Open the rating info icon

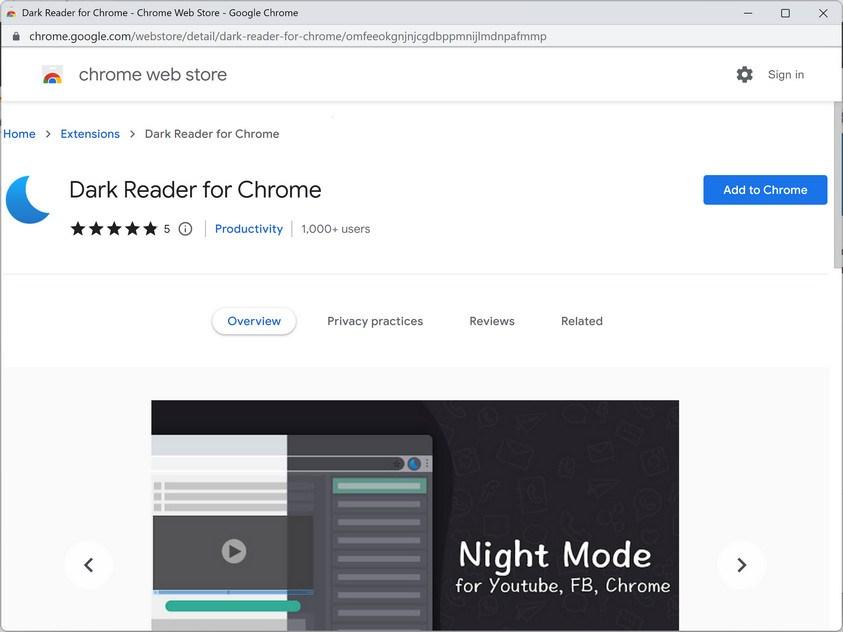(185, 229)
